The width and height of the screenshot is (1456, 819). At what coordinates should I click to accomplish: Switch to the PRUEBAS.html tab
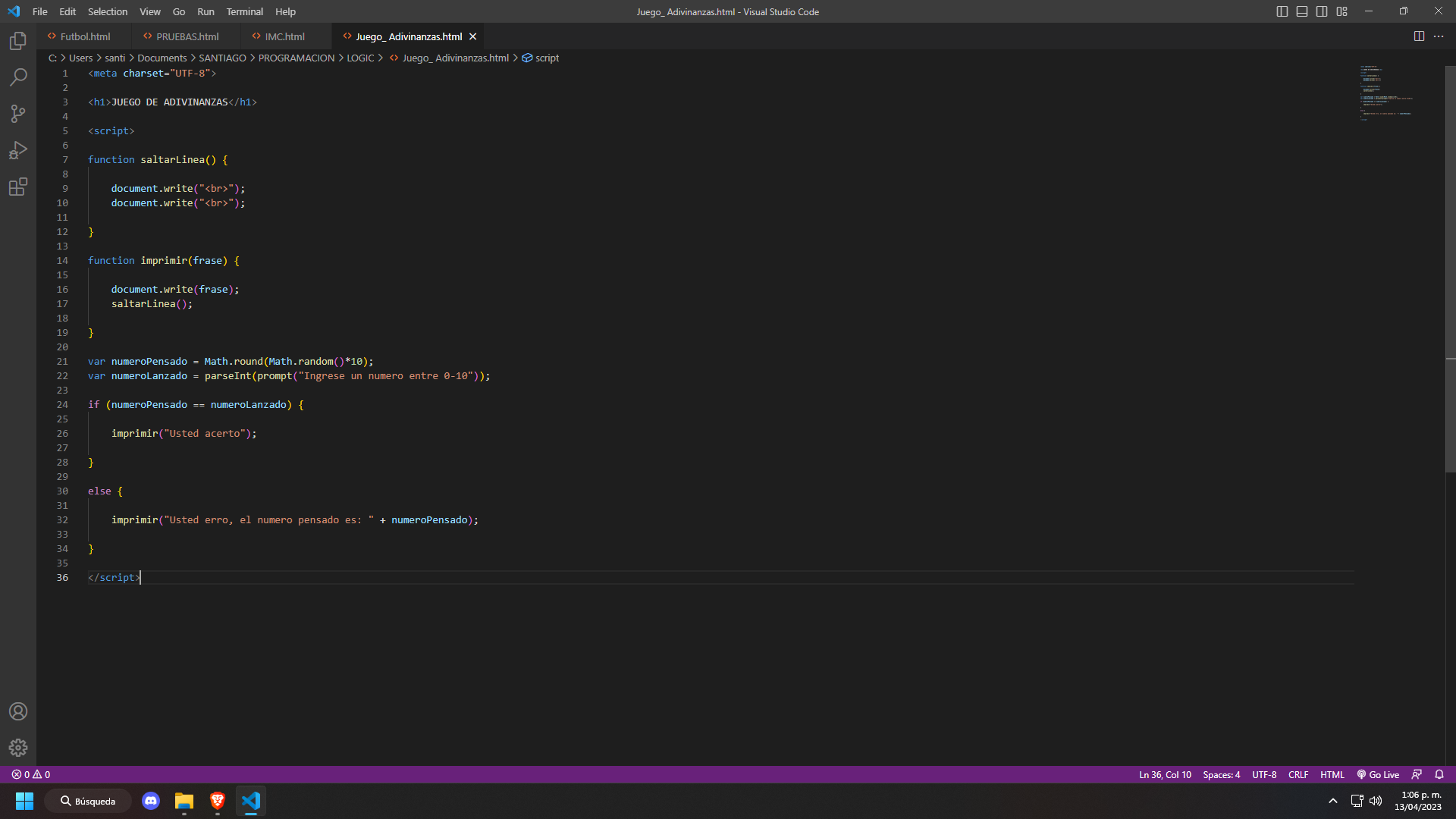(187, 36)
